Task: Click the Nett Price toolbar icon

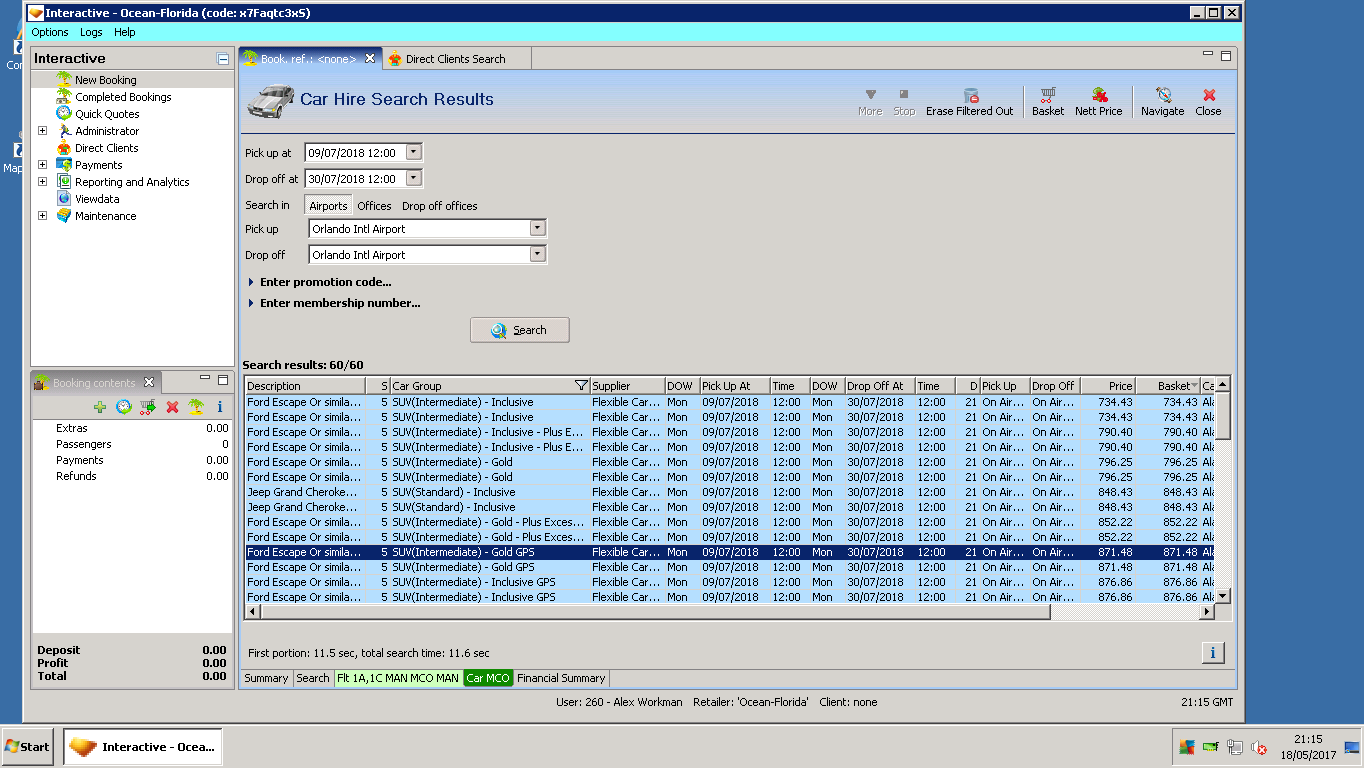Action: [1098, 101]
